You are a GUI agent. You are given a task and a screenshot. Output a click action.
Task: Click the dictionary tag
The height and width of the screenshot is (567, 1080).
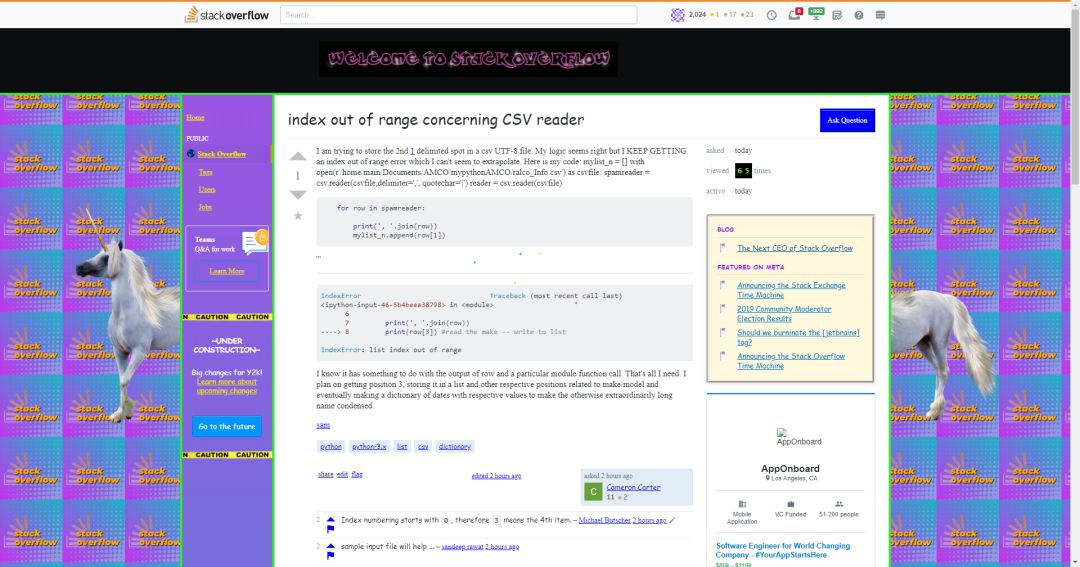[455, 446]
